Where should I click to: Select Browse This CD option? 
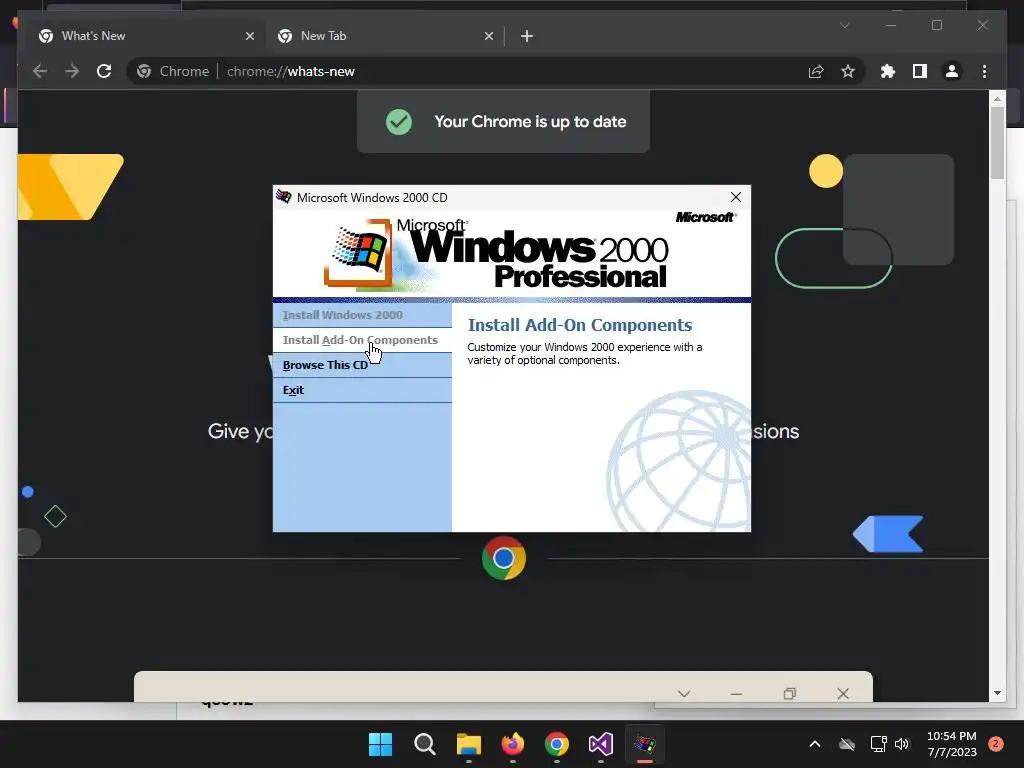point(362,365)
